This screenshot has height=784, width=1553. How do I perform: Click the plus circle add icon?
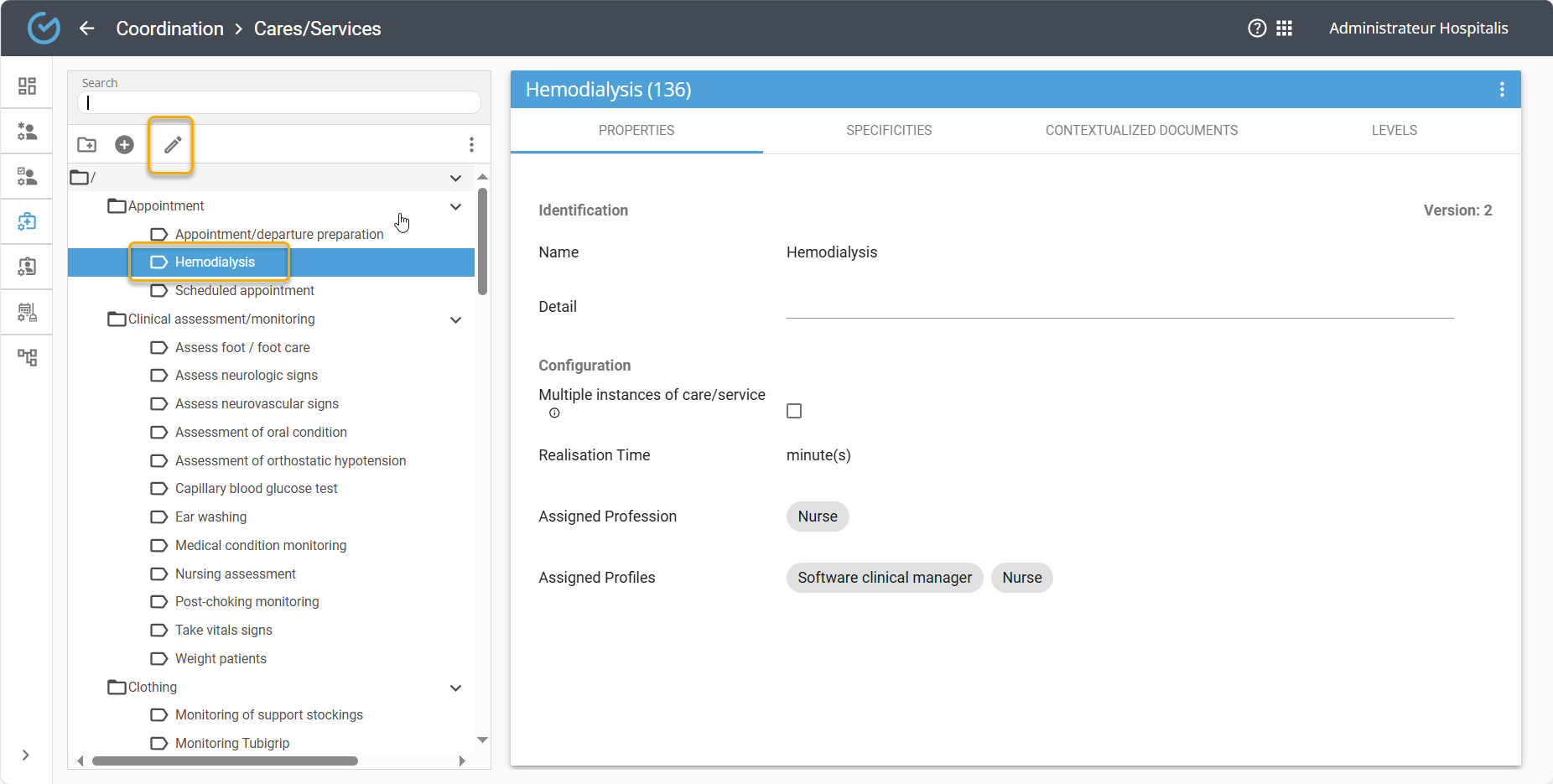[x=124, y=145]
